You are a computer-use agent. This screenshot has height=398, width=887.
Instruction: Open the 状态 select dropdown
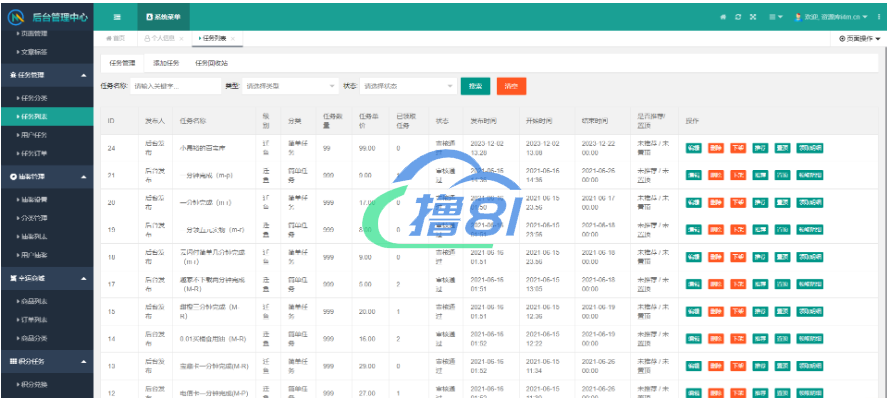coord(408,86)
